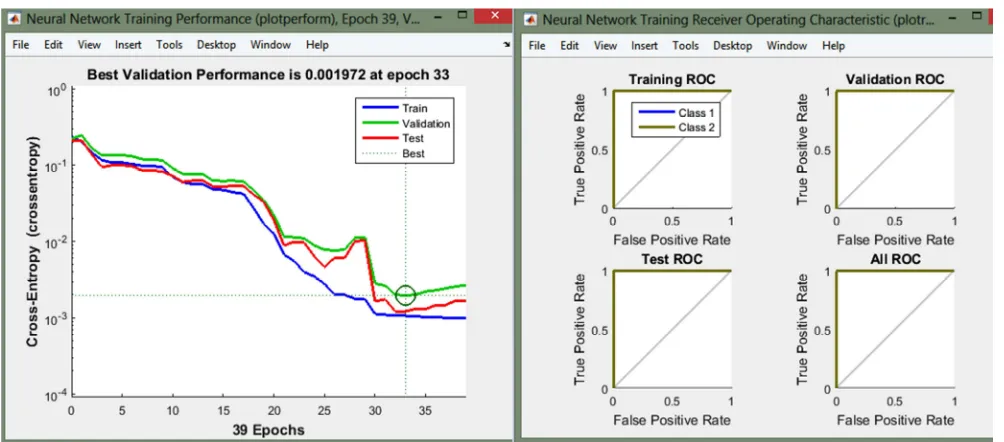Screen dimensions: 1004x442
Task: Click the Validation legend entry
Action: coord(407,123)
